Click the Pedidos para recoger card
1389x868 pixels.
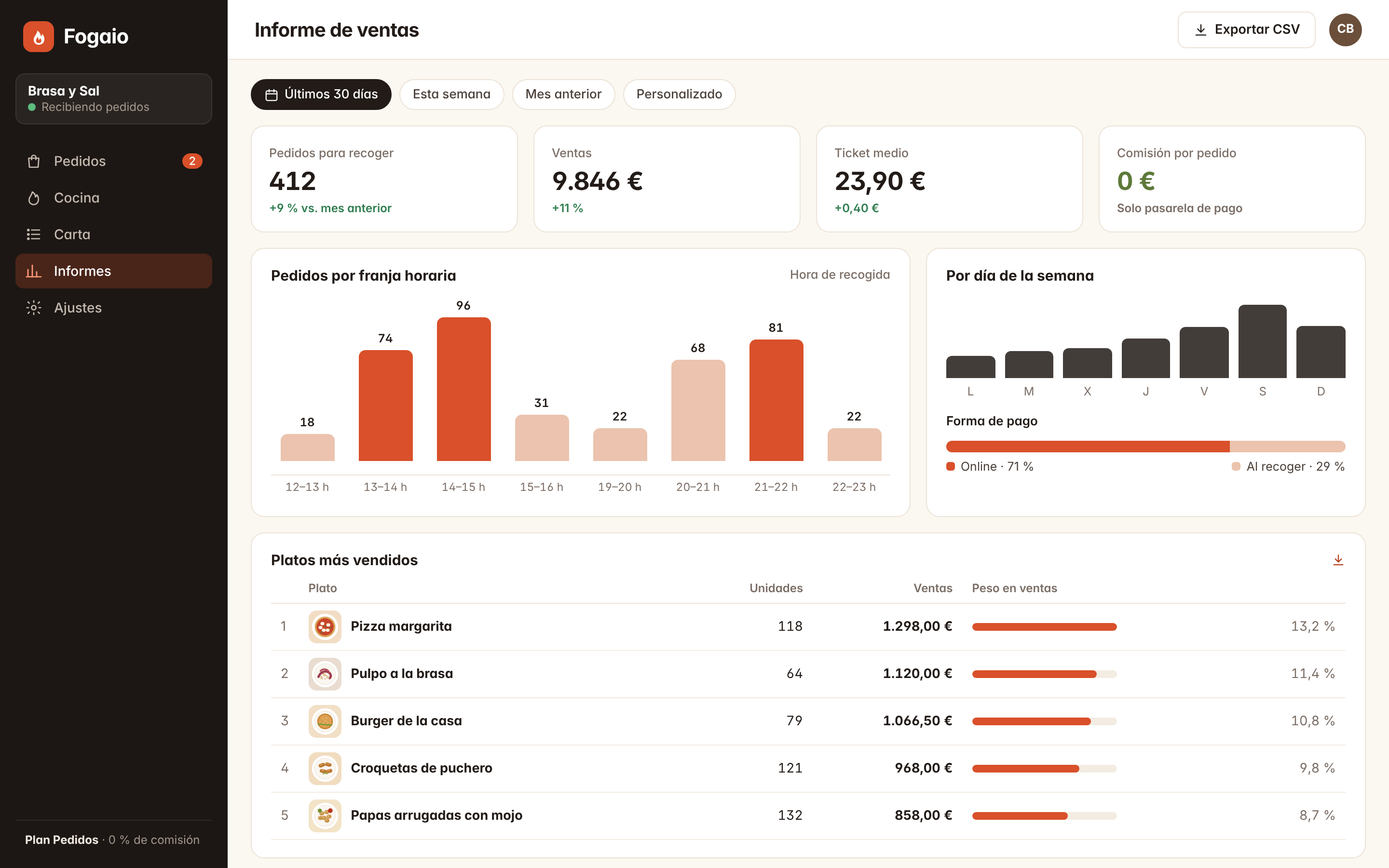(x=384, y=179)
